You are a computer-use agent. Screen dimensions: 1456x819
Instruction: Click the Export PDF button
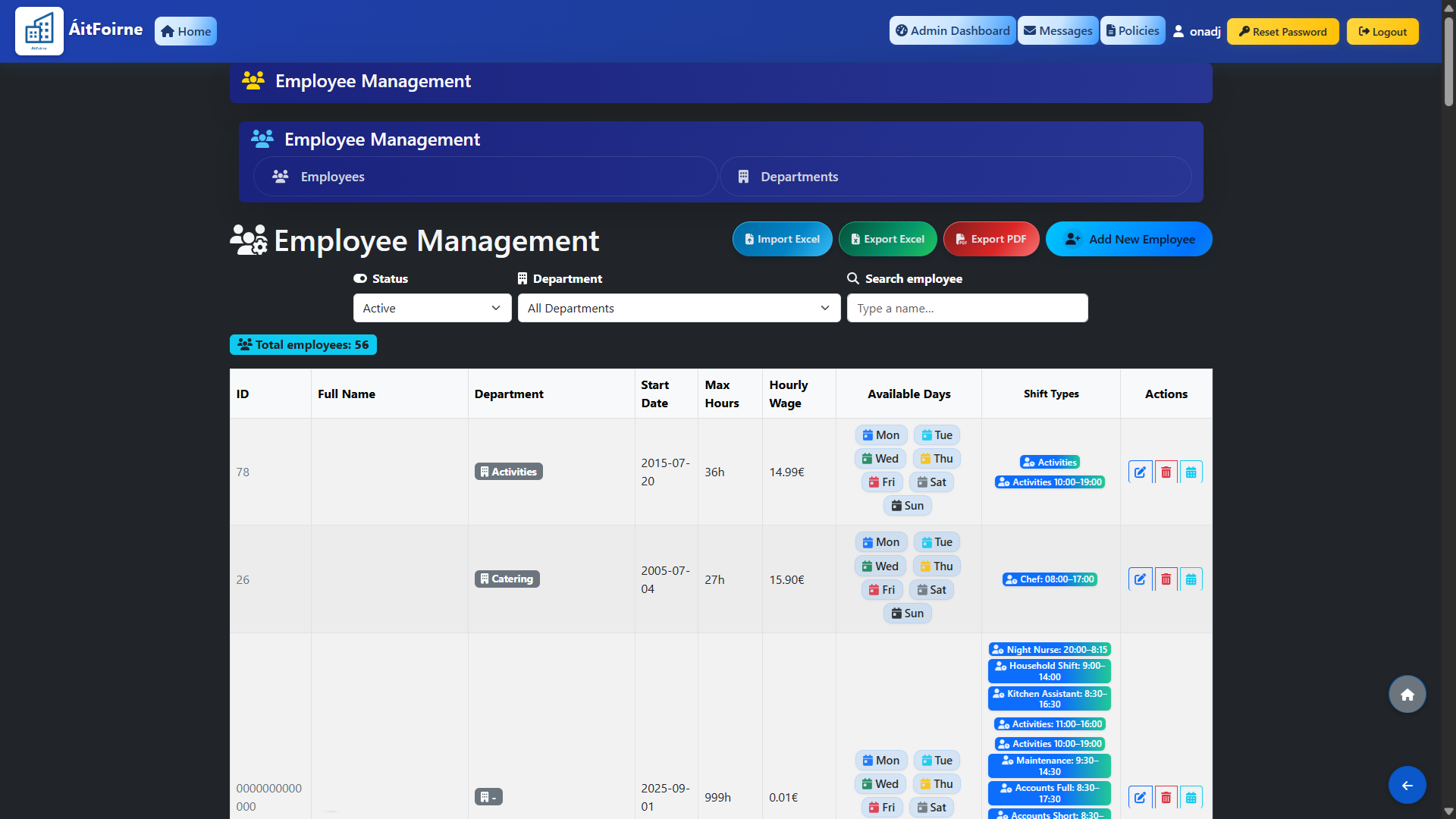click(990, 239)
